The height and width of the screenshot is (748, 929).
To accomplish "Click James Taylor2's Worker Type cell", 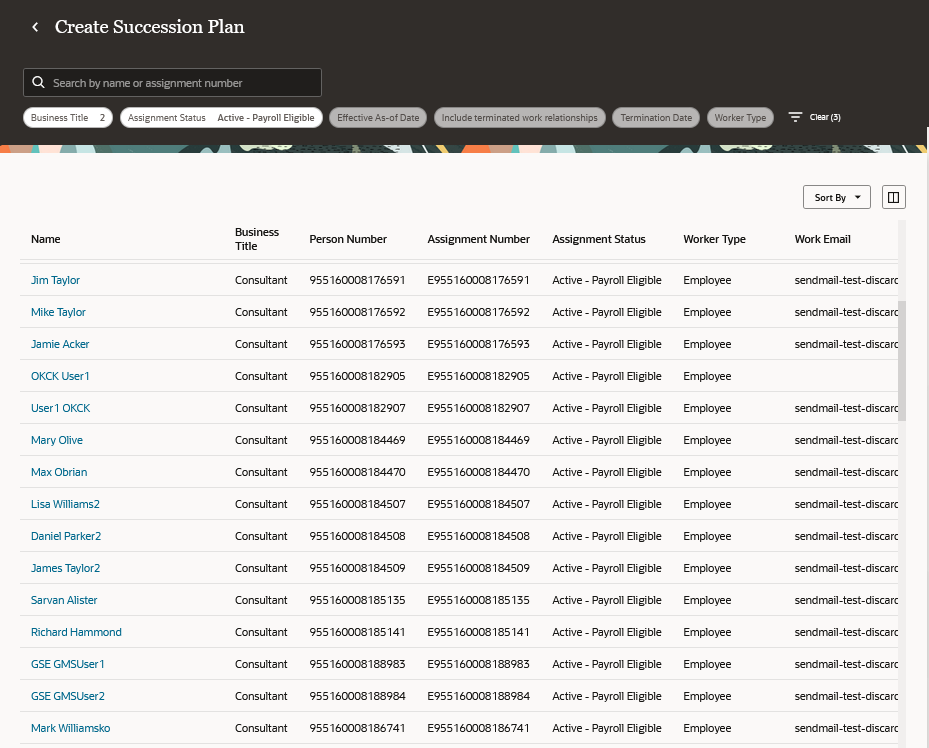I will (x=707, y=568).
